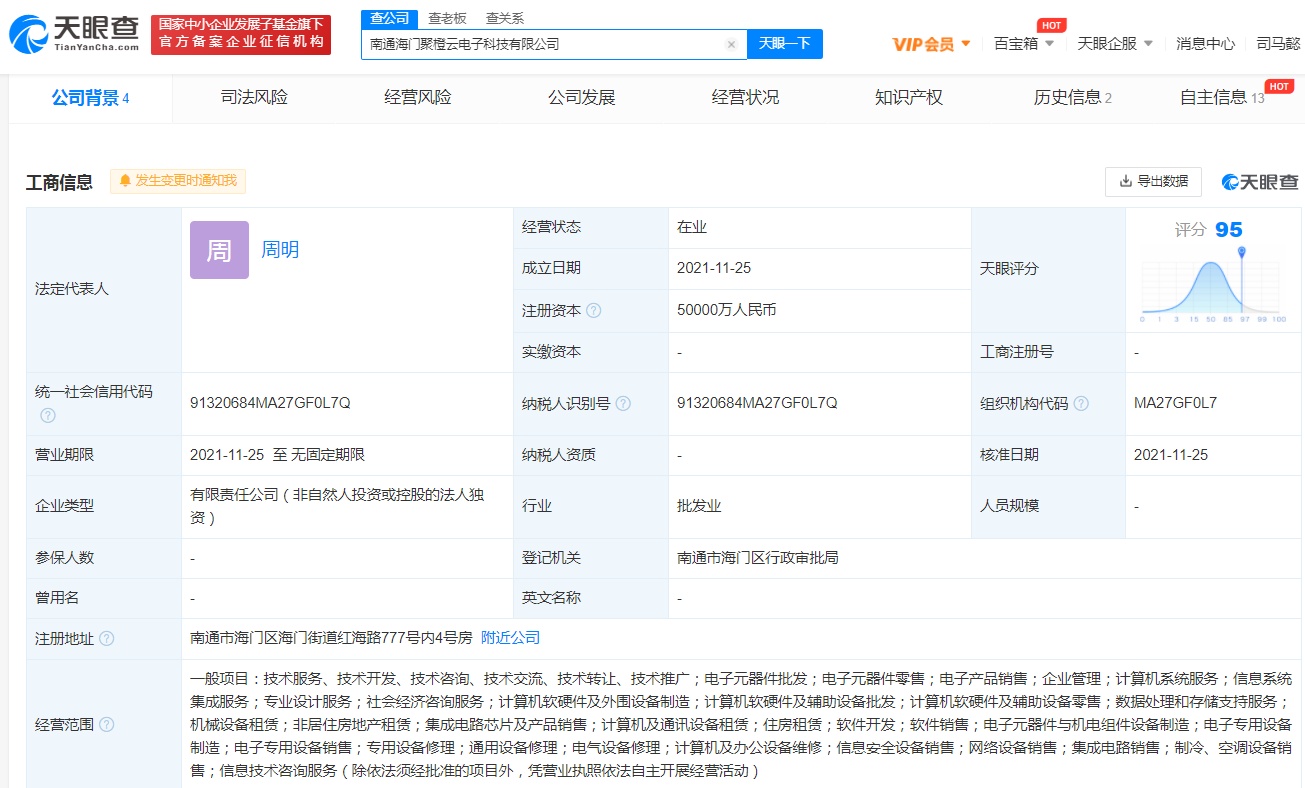Switch to the 司法风险 tab

click(x=254, y=98)
